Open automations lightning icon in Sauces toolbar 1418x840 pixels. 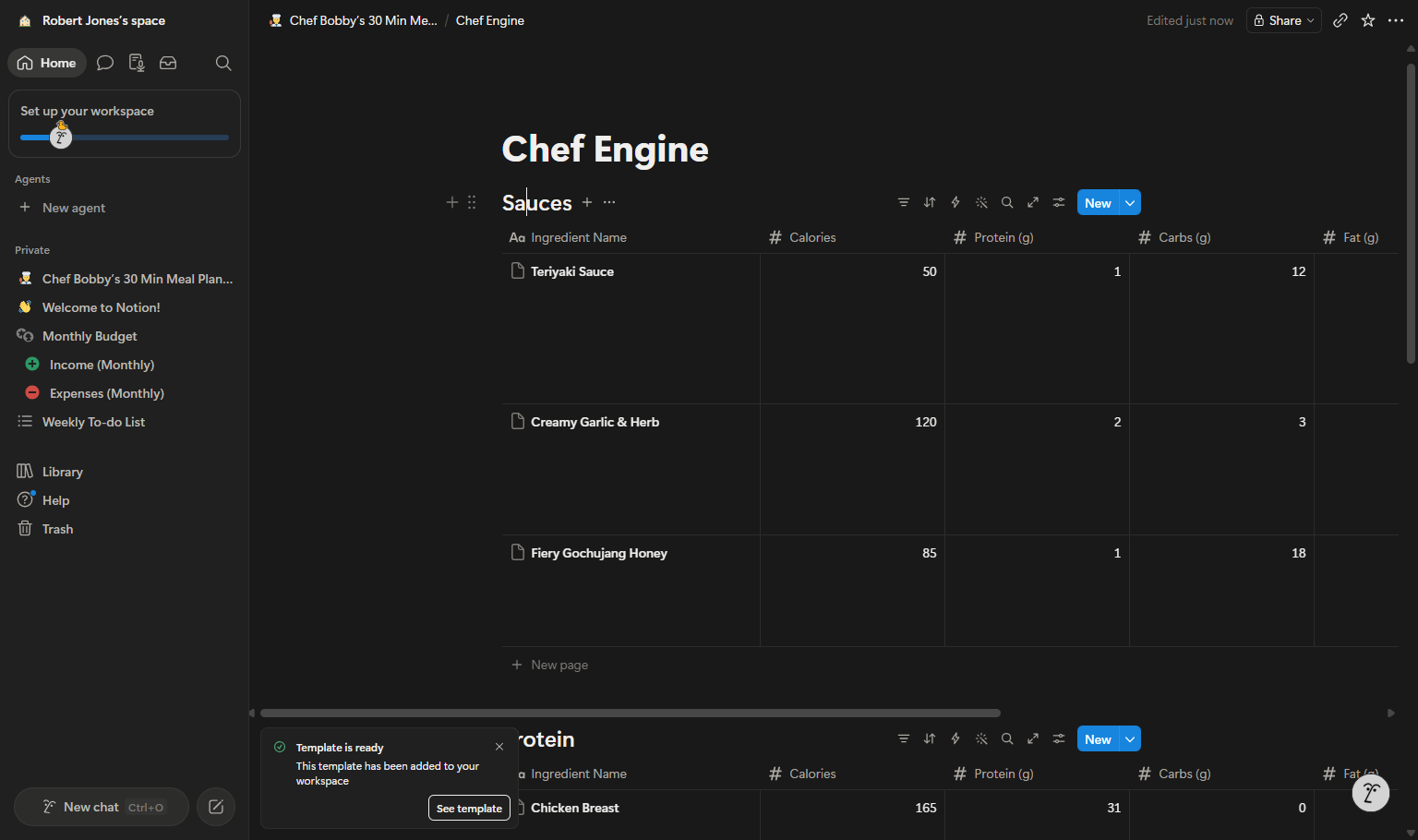coord(955,202)
